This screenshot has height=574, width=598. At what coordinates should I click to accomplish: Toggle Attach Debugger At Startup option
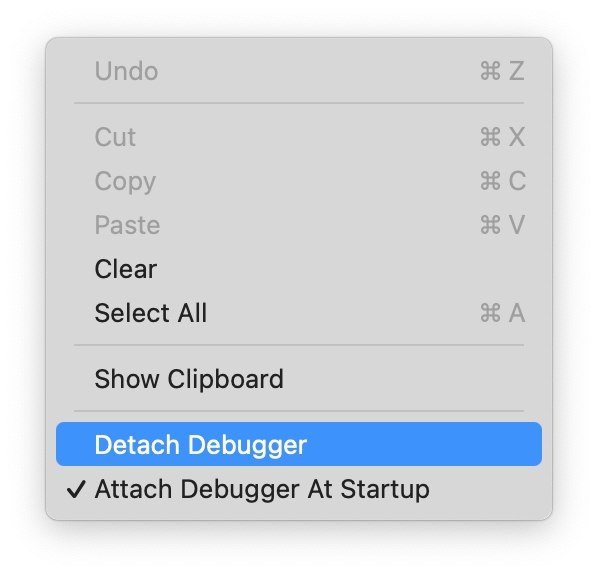point(299,489)
